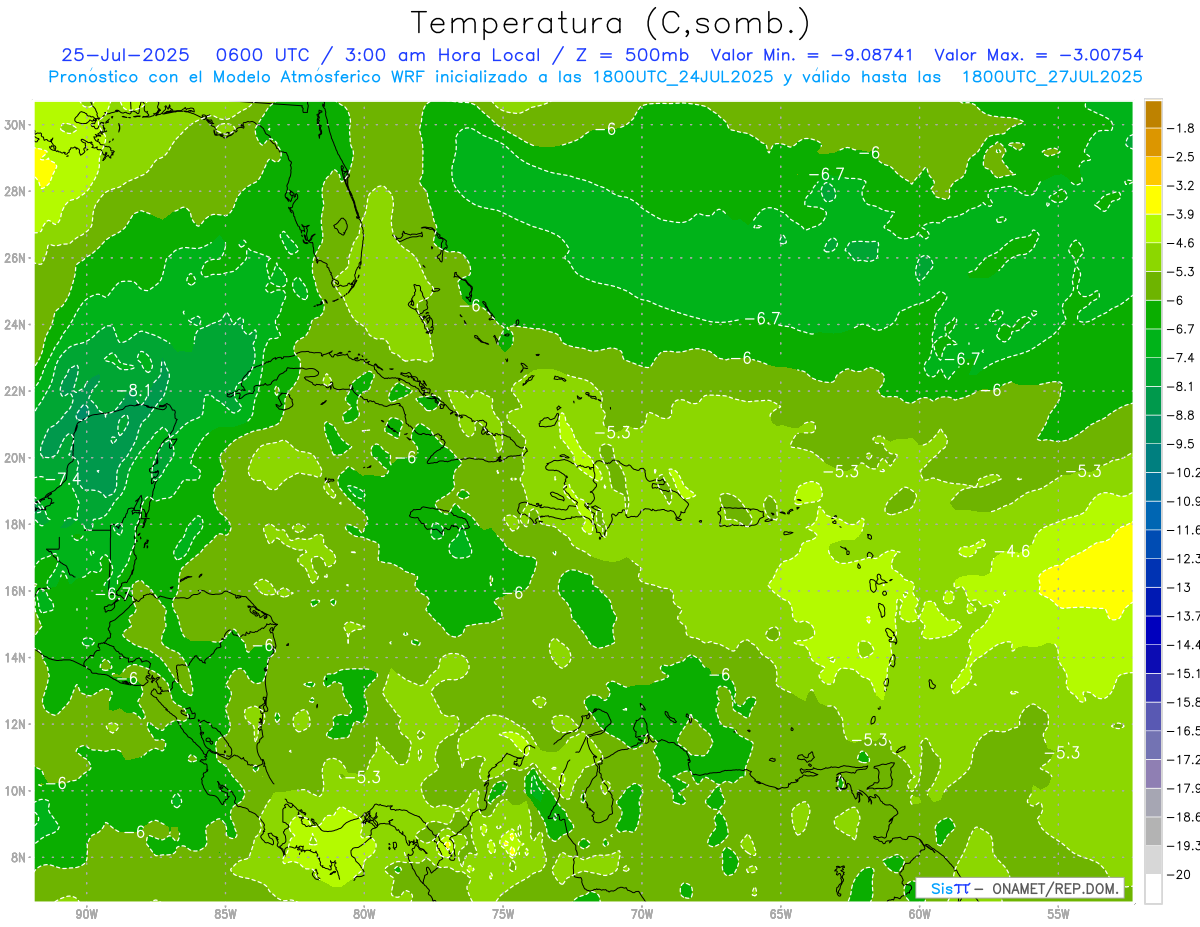
Task: Click the 'Valor Min. = -9.08741' readout
Action: pyautogui.click(x=811, y=55)
